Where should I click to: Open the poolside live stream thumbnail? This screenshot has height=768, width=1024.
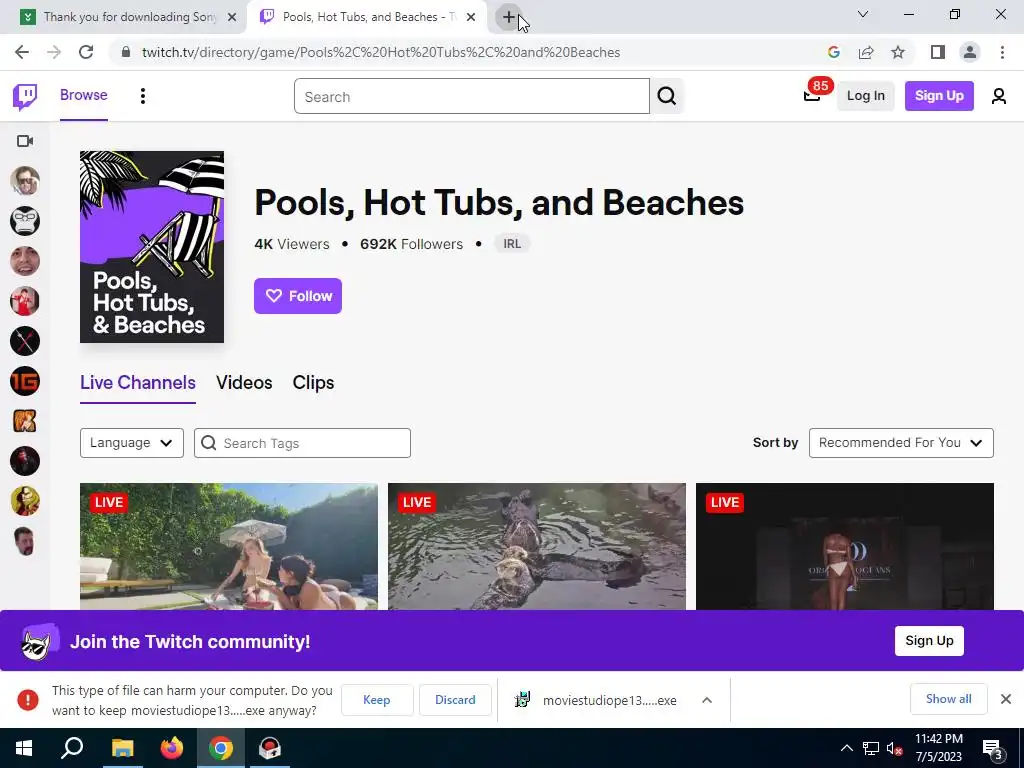tap(229, 547)
